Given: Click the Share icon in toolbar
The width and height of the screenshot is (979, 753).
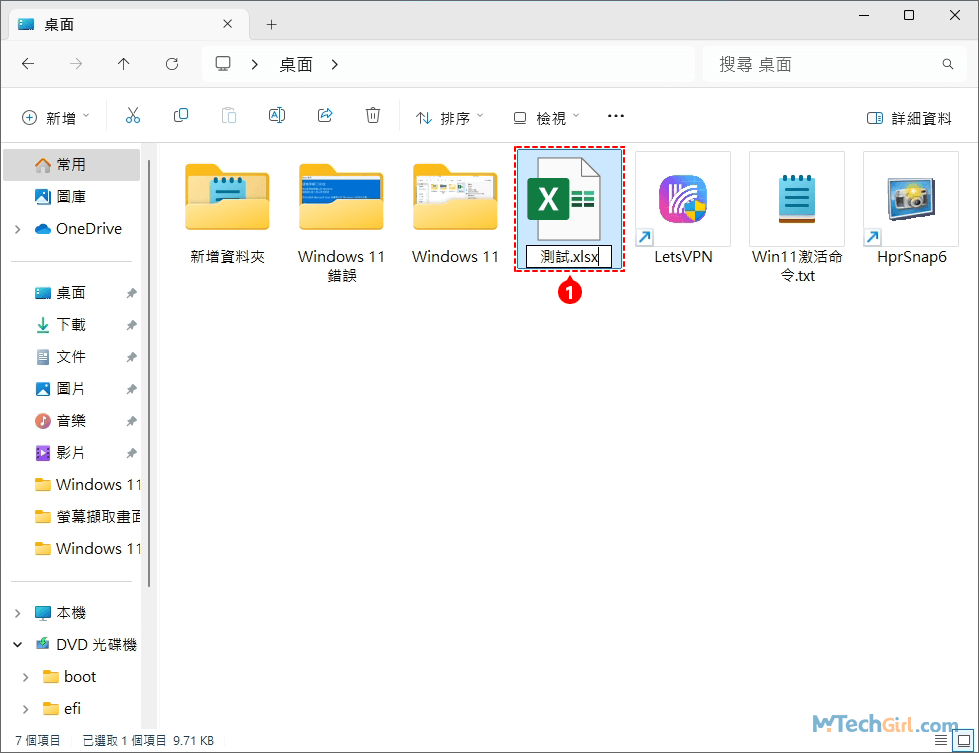Looking at the screenshot, I should point(325,117).
